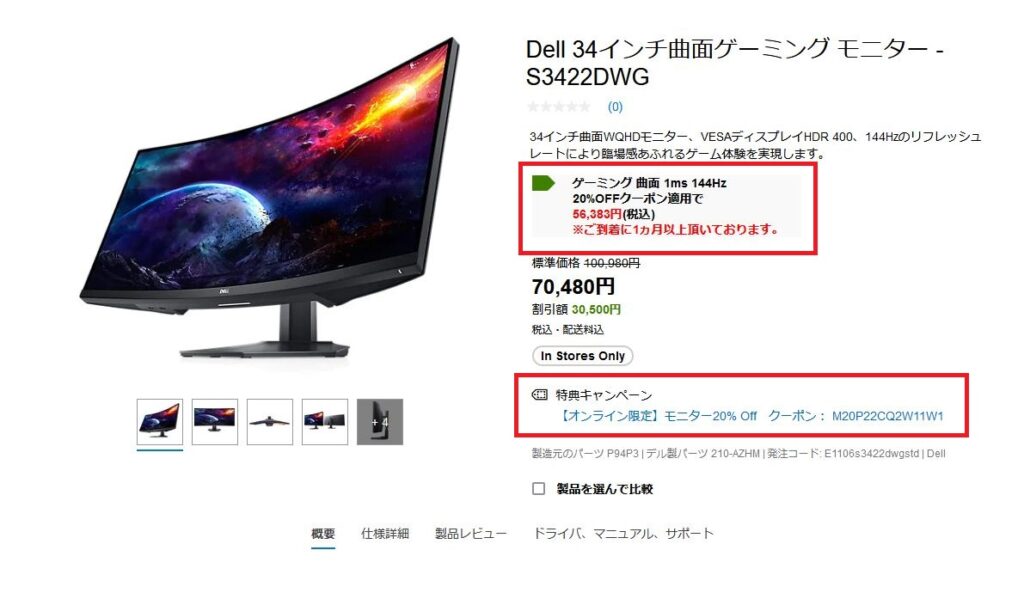Click the star rating icons
The height and width of the screenshot is (593, 1024).
tap(559, 106)
